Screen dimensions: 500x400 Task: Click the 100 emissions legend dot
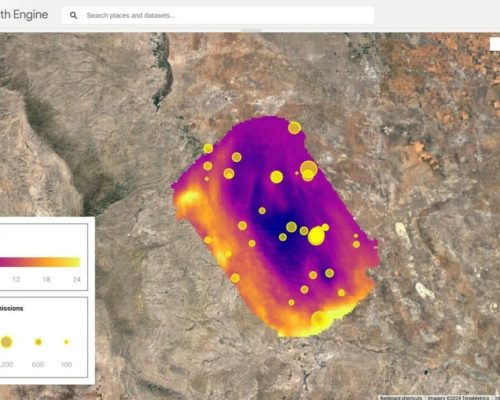click(66, 342)
